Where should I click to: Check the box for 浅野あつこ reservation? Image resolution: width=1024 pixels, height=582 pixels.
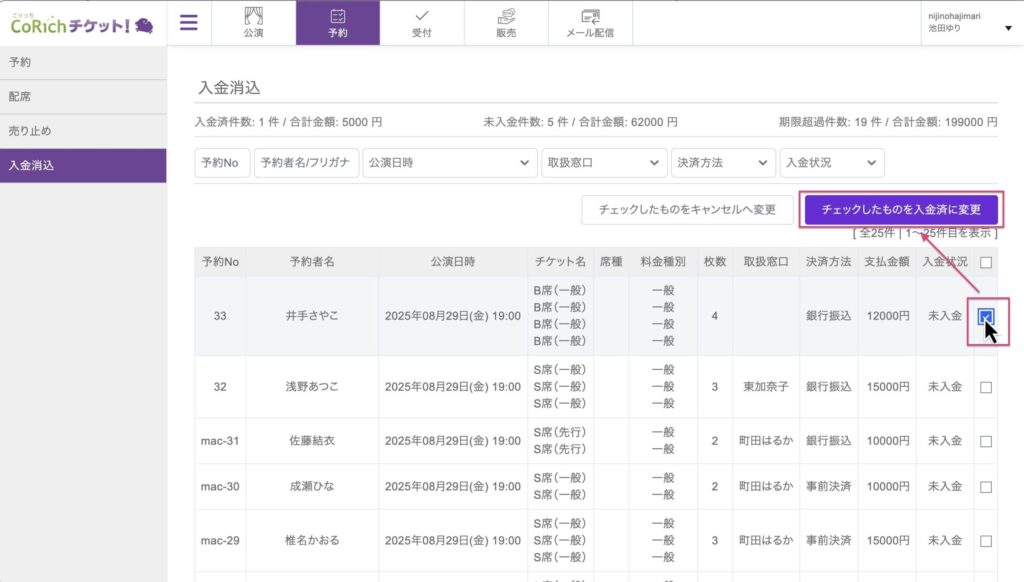[986, 387]
